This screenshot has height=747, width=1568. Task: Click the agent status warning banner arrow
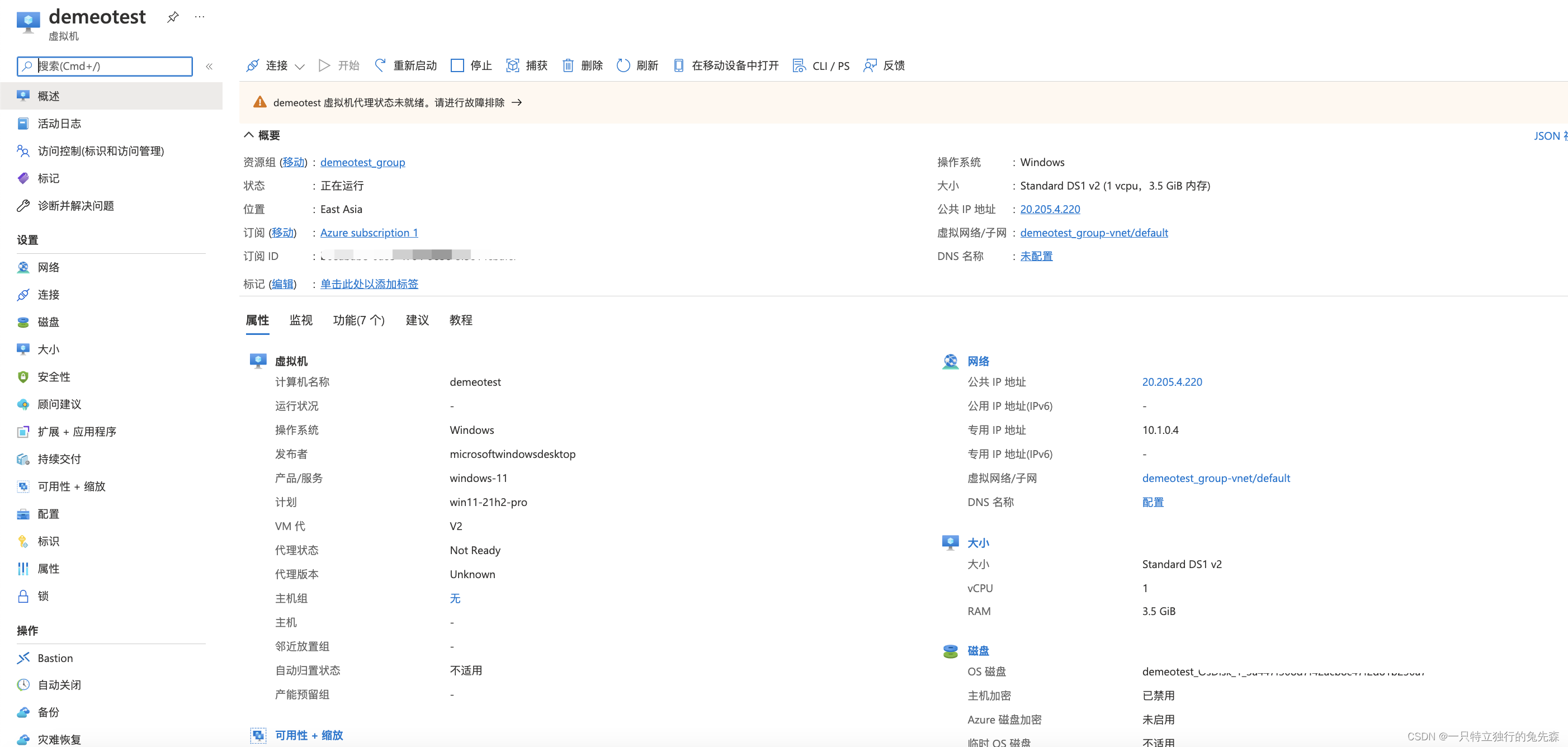517,102
